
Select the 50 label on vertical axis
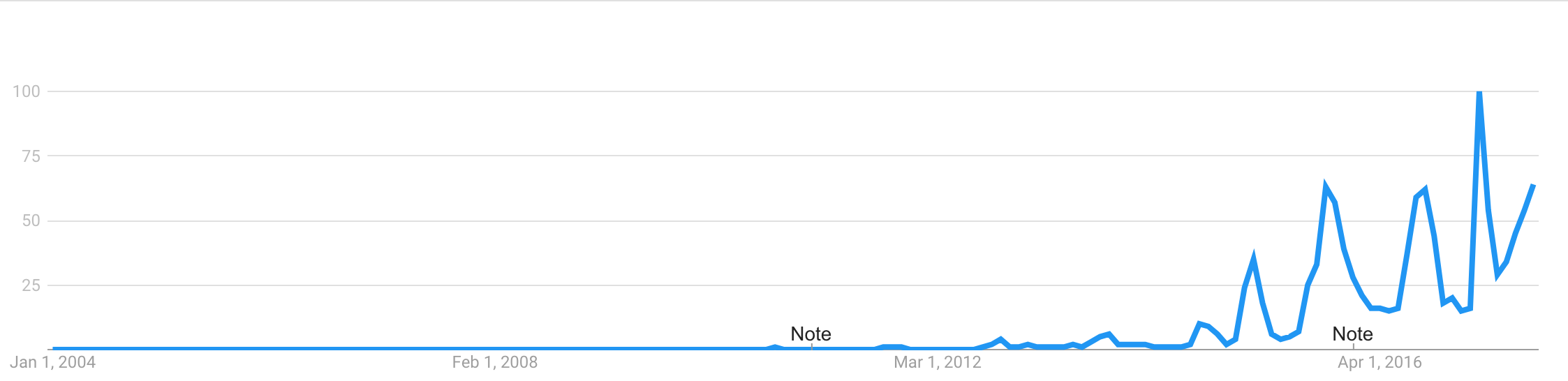tap(31, 221)
